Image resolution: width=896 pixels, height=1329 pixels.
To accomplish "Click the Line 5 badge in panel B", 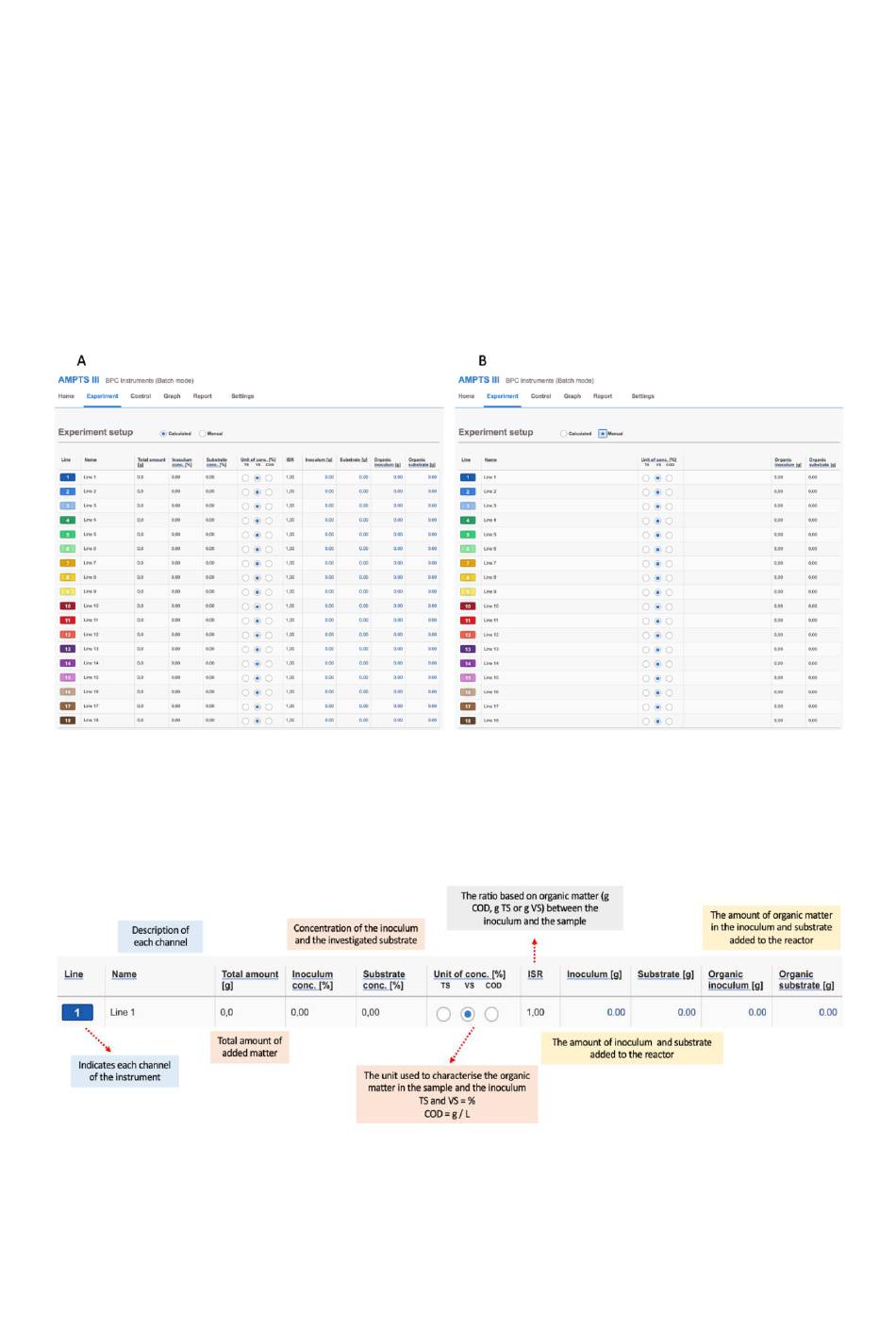I will [x=468, y=535].
